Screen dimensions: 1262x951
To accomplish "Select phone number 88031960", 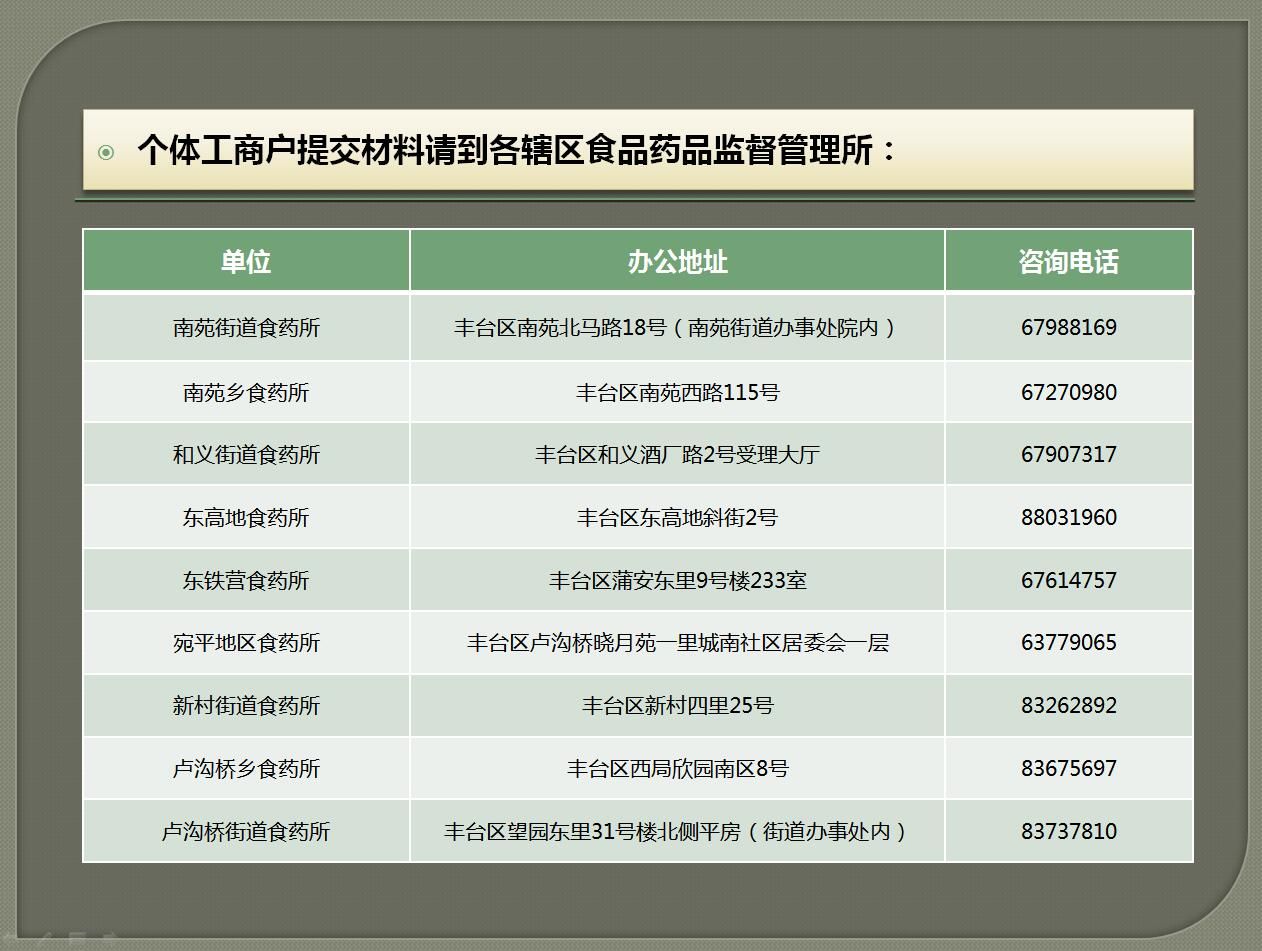I will point(1069,517).
